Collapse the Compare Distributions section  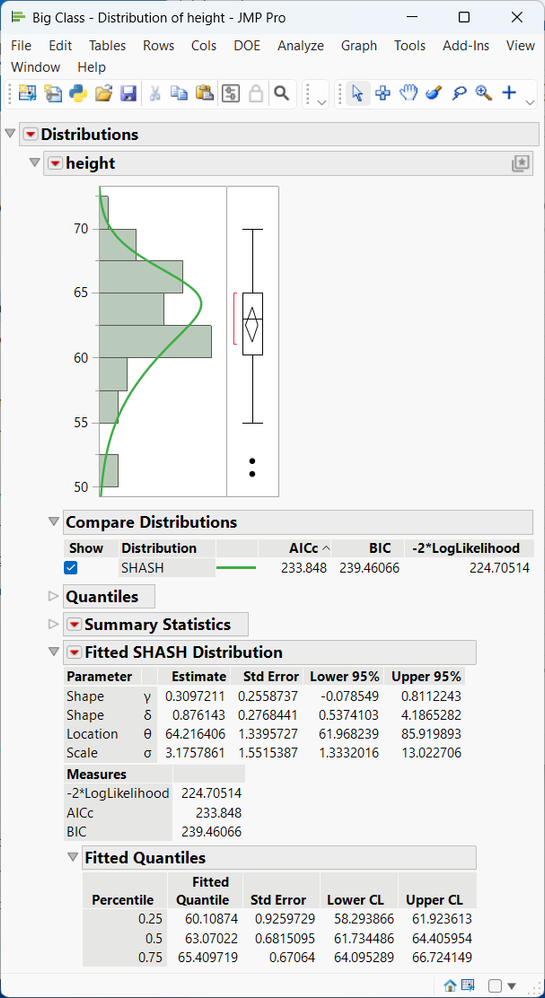(x=53, y=522)
